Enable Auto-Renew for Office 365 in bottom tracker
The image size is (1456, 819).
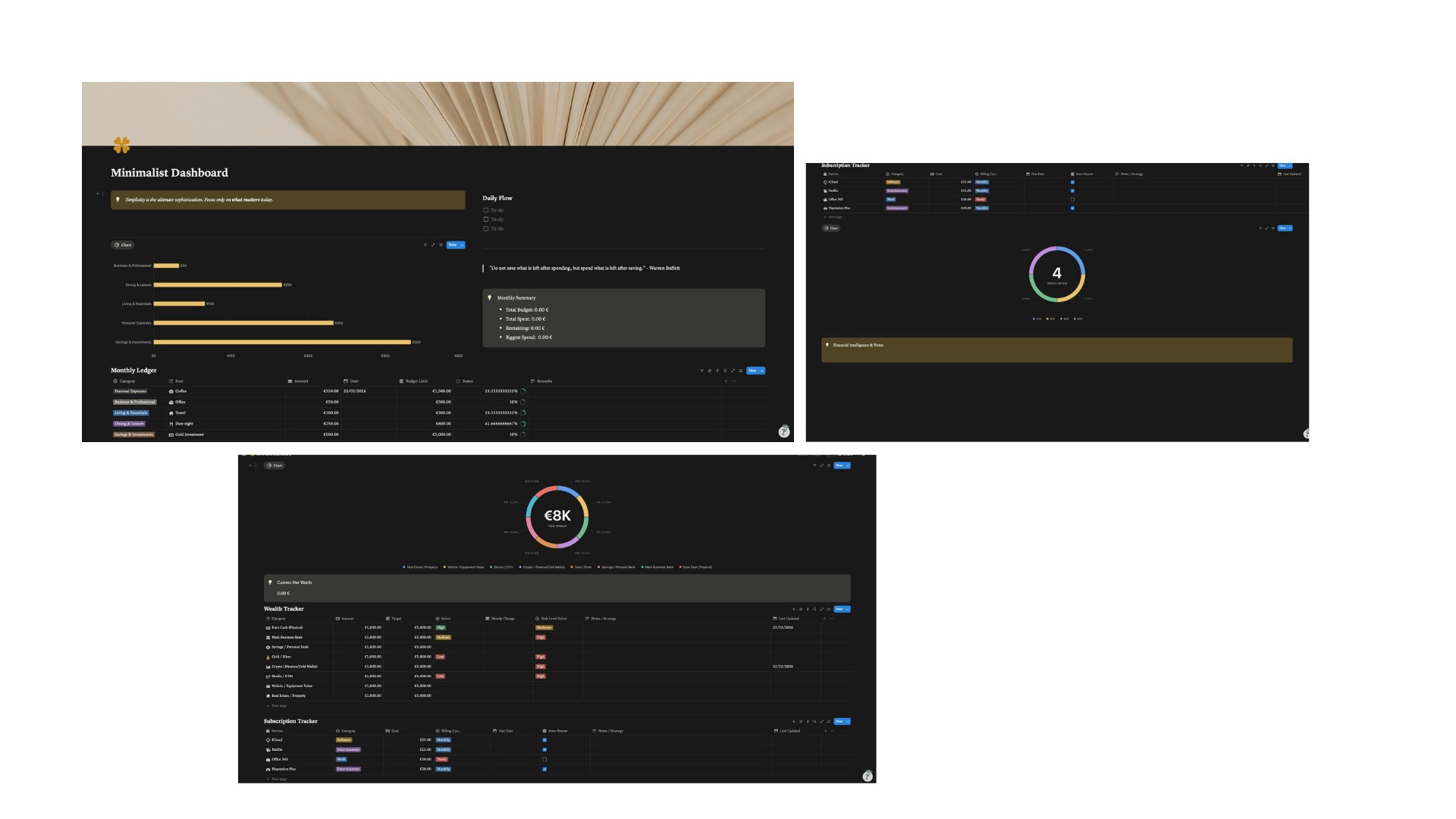click(544, 759)
